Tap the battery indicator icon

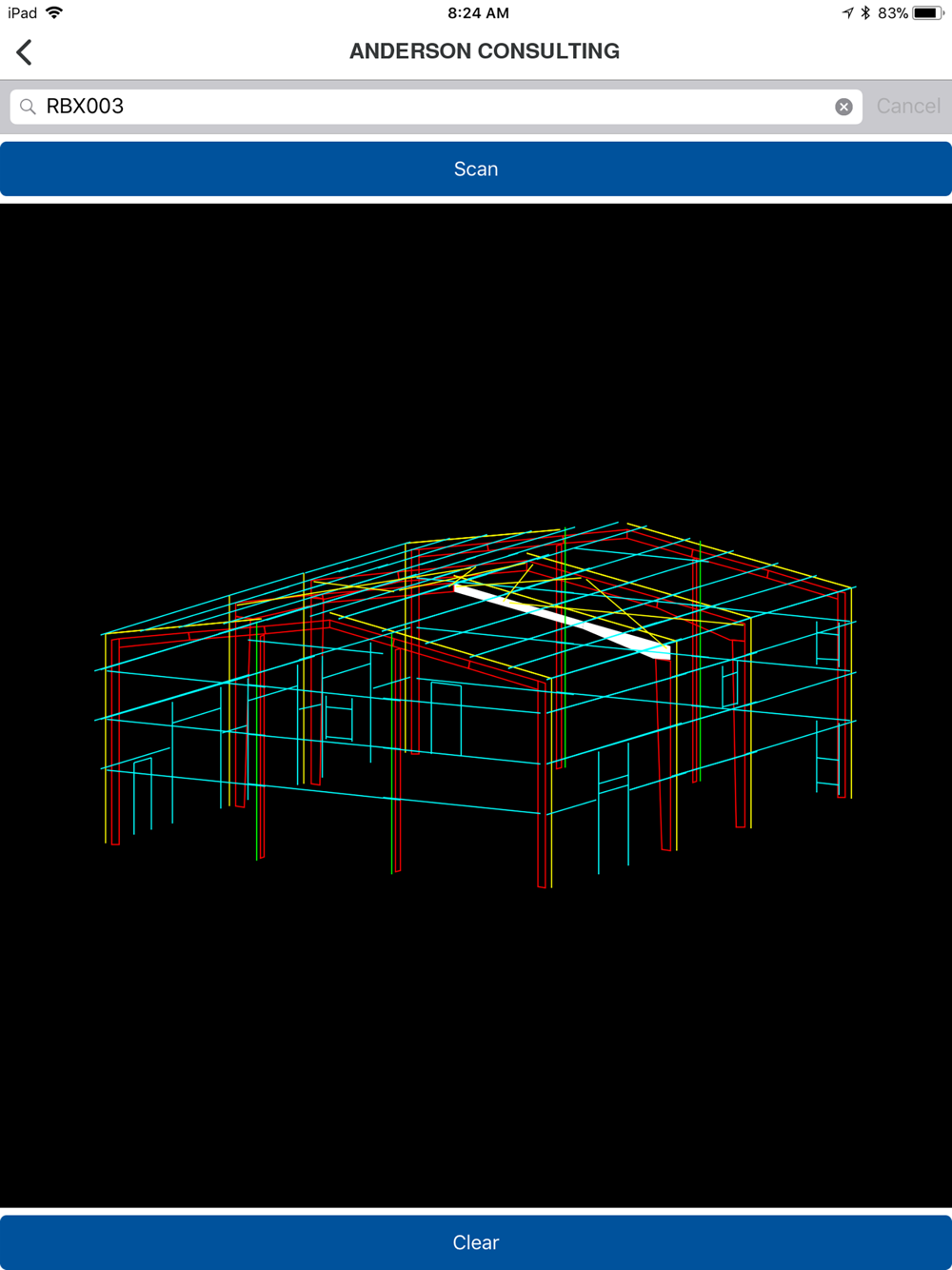coord(929,13)
